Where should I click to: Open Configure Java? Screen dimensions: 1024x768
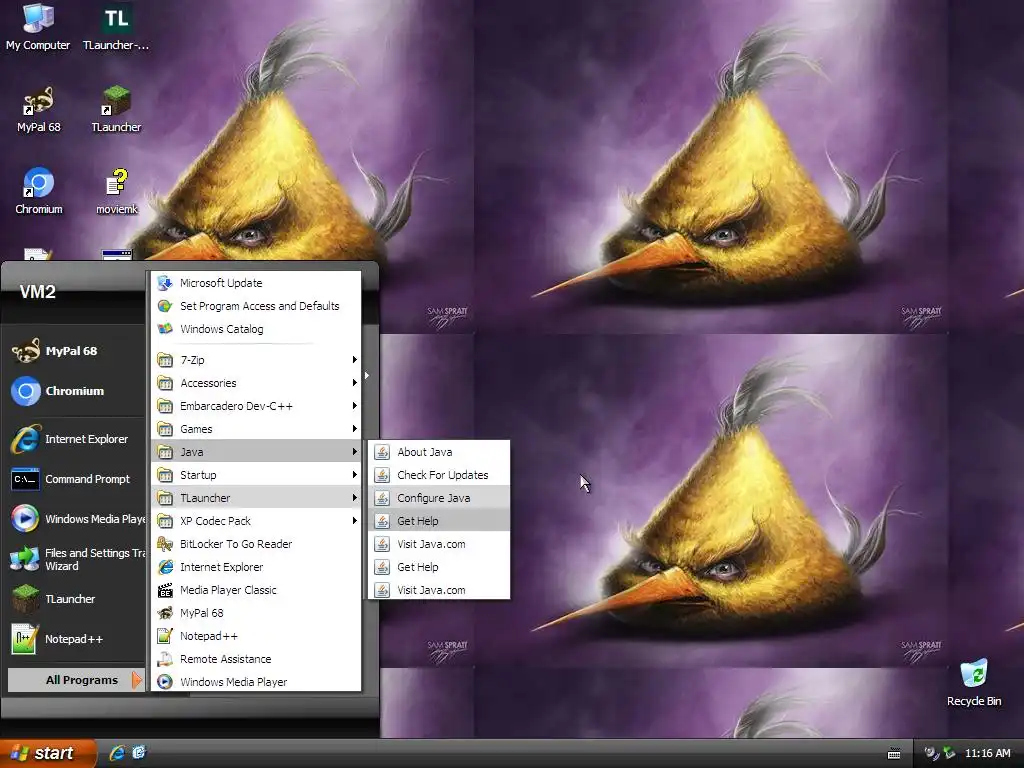point(440,498)
